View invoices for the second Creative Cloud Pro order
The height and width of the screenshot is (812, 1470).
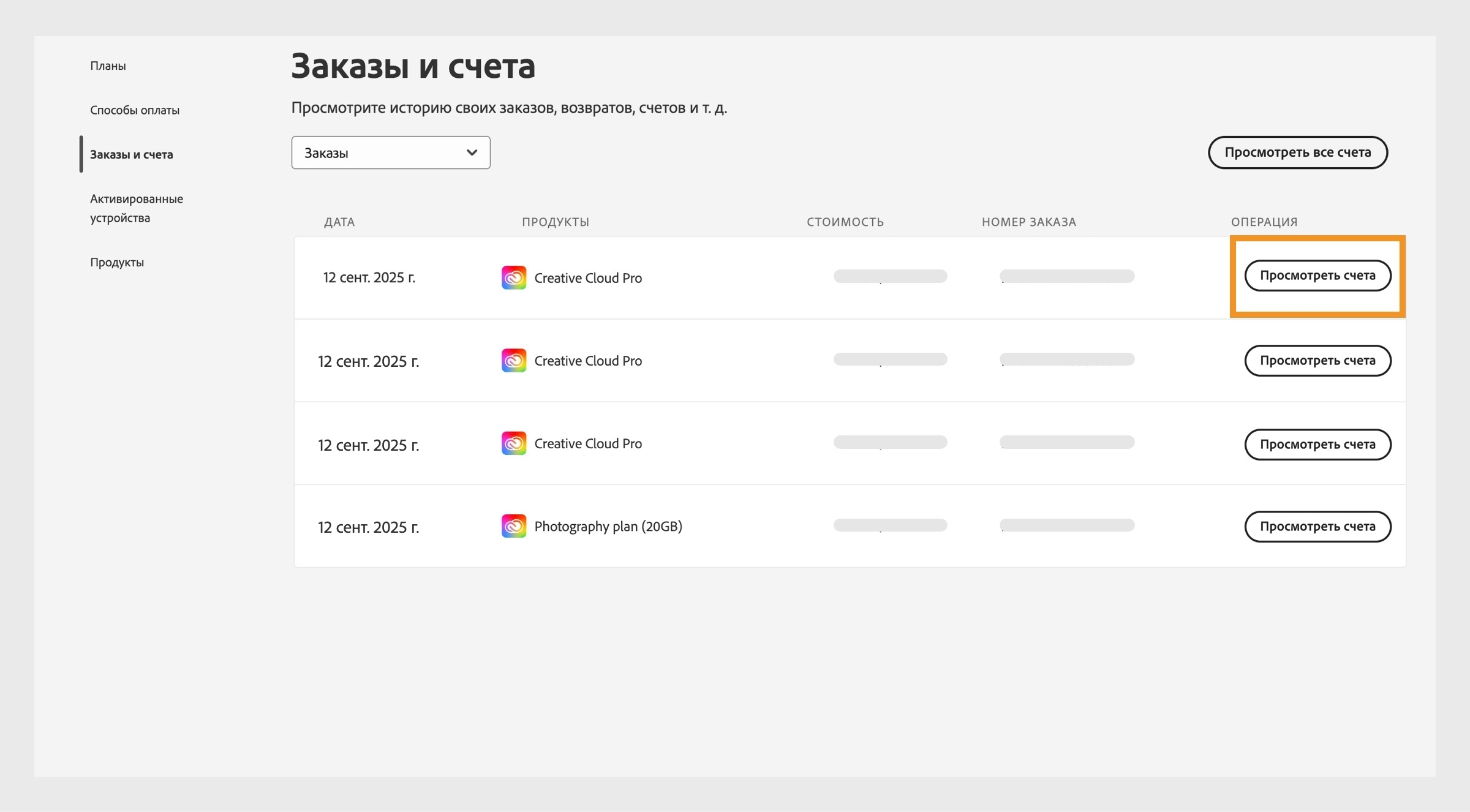[1317, 361]
